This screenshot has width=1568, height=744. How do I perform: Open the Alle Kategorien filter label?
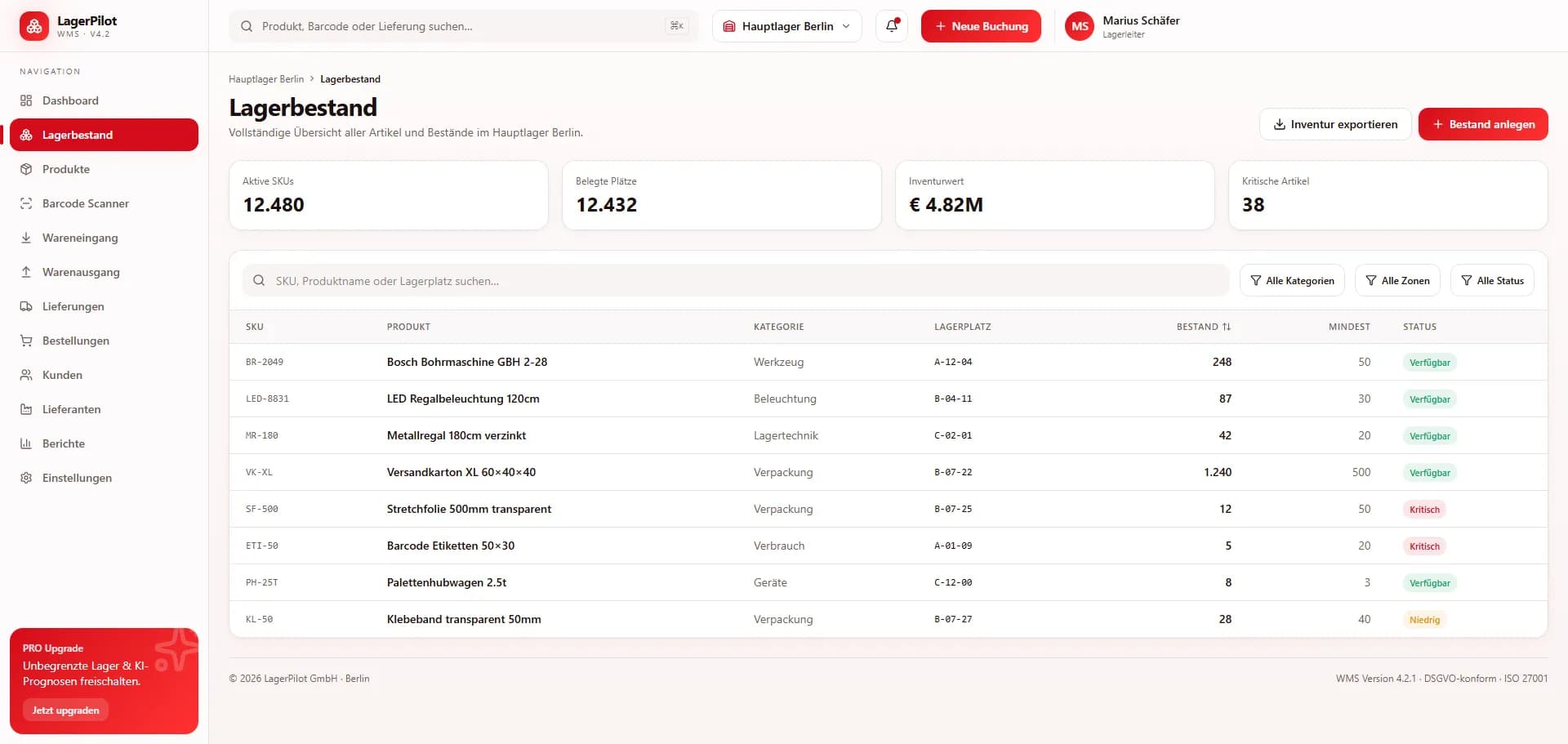(1300, 280)
